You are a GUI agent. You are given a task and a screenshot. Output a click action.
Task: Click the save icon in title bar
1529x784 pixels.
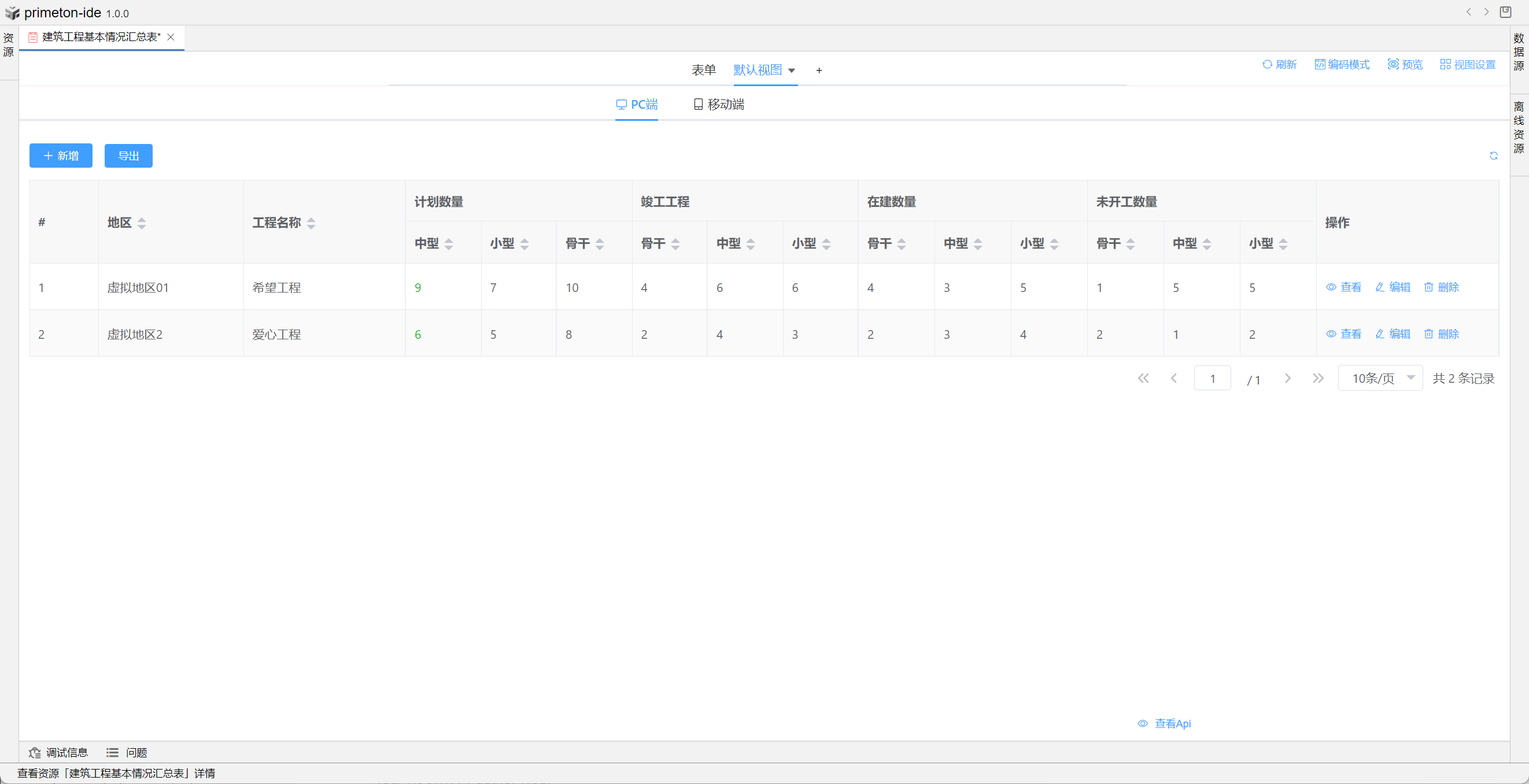click(x=1505, y=12)
